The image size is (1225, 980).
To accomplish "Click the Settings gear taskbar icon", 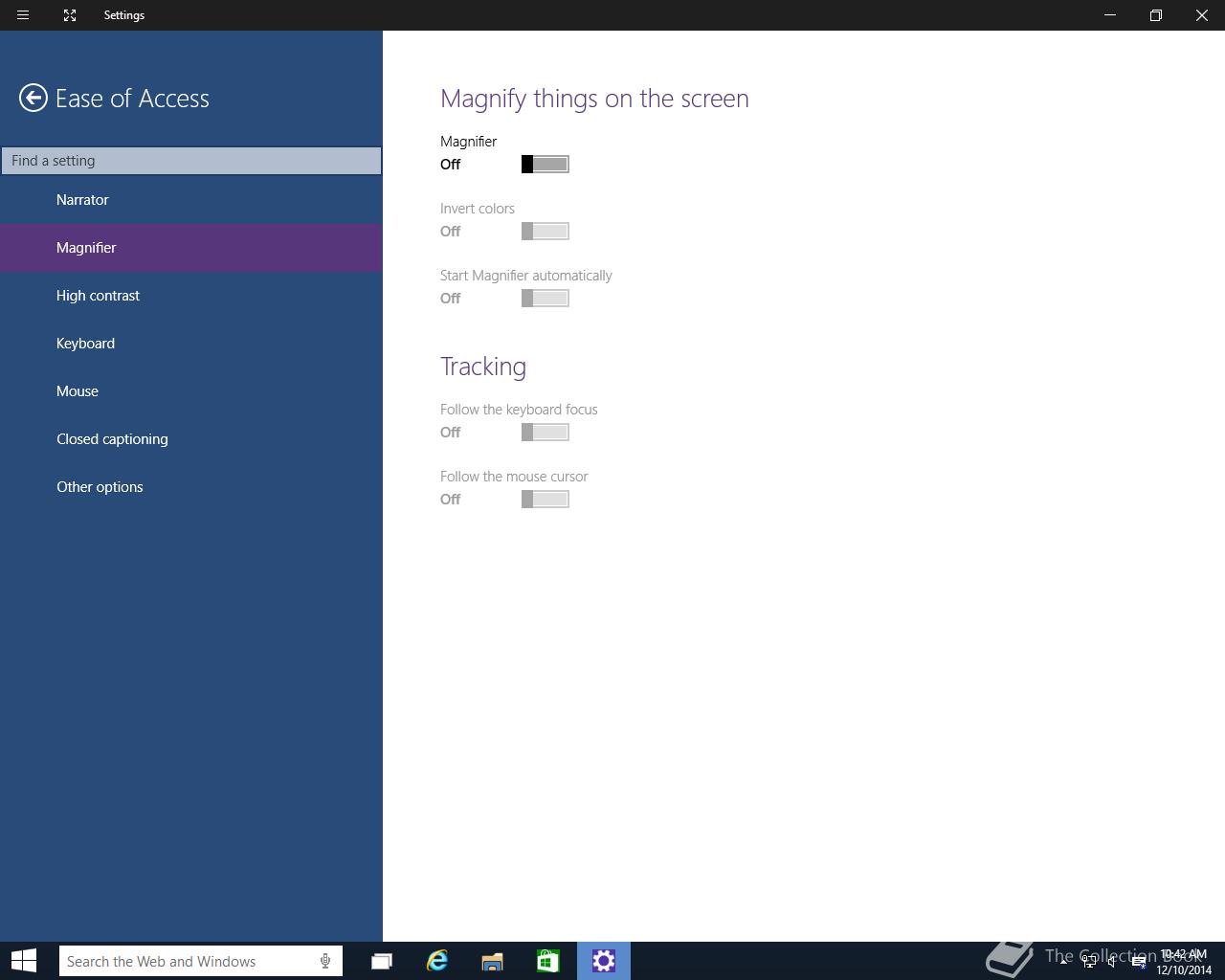I will point(604,961).
